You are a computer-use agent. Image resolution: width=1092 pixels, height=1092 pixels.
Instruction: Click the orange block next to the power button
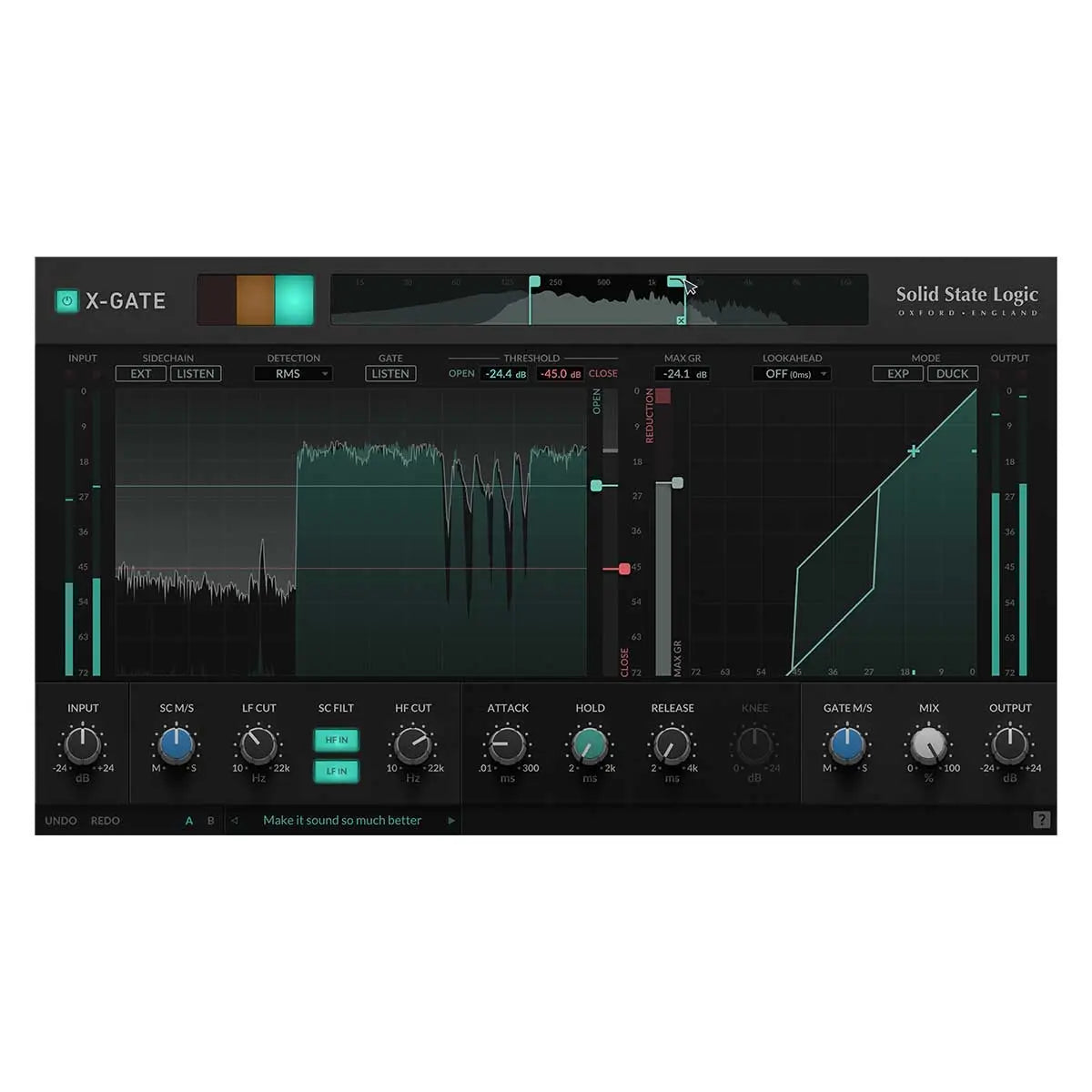click(x=258, y=300)
